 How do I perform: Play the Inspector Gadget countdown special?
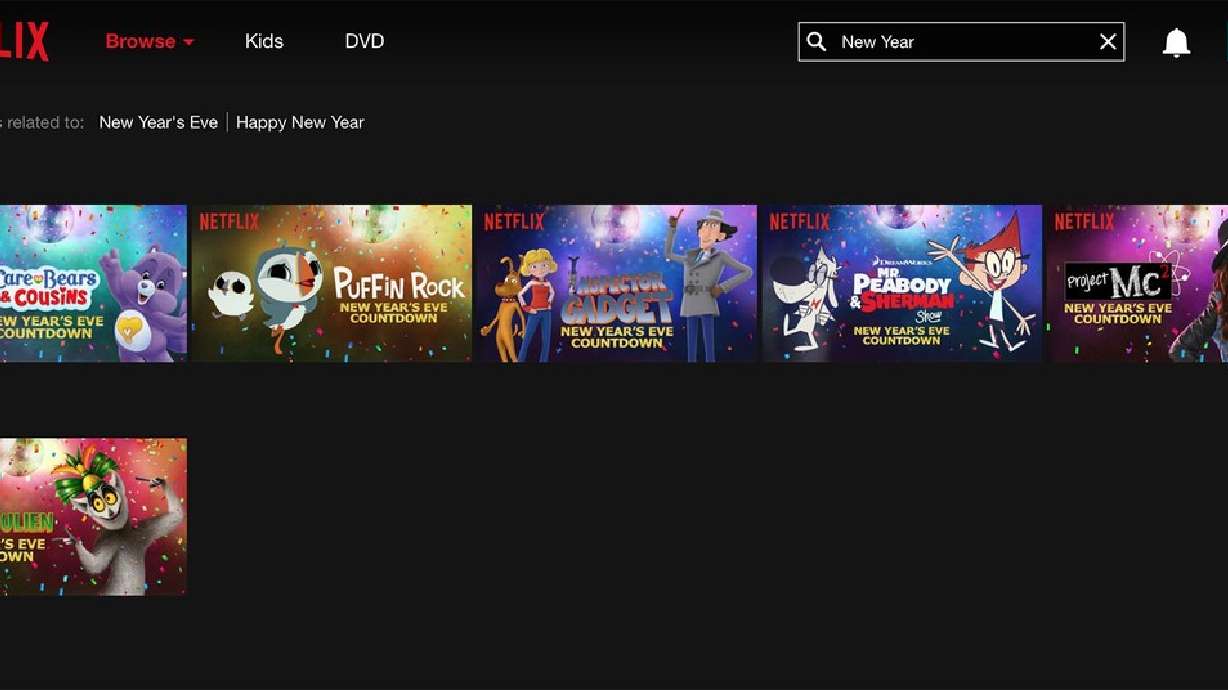click(x=617, y=283)
